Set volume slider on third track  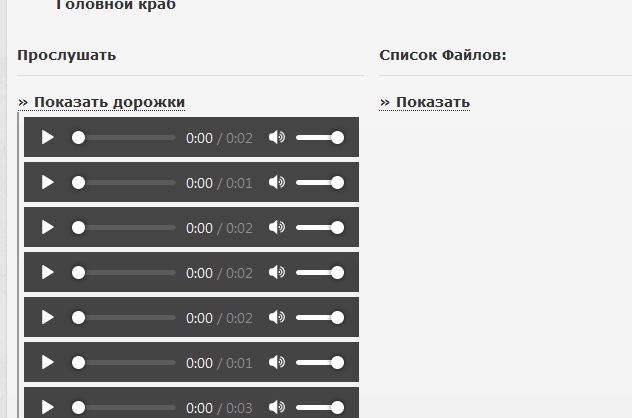319,228
